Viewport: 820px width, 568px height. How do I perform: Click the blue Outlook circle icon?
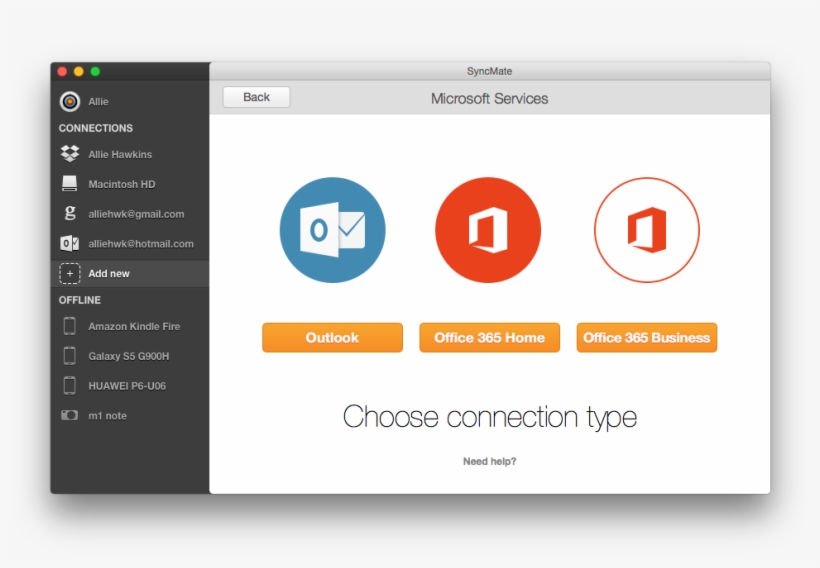coord(333,230)
